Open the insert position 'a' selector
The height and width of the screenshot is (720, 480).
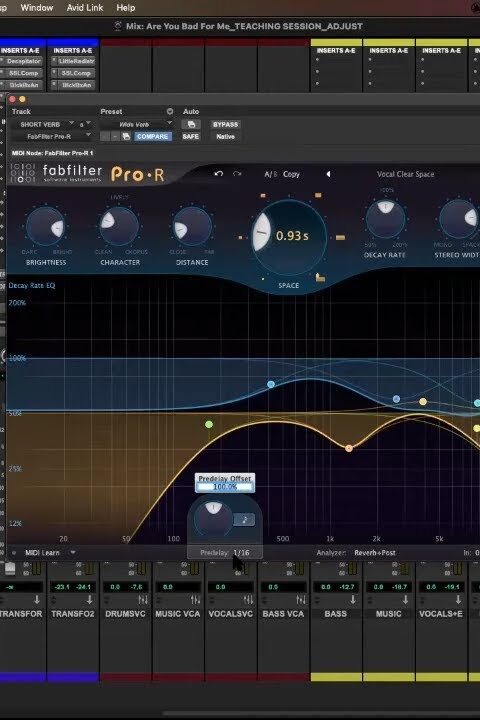(x=85, y=124)
